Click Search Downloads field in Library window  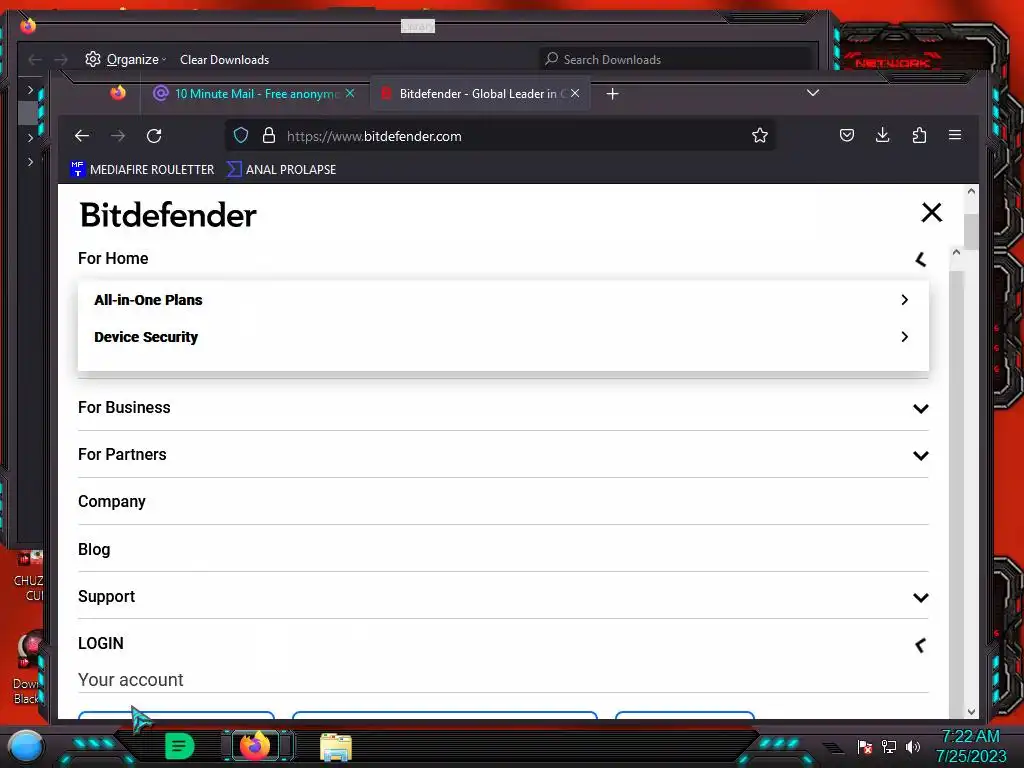(675, 59)
